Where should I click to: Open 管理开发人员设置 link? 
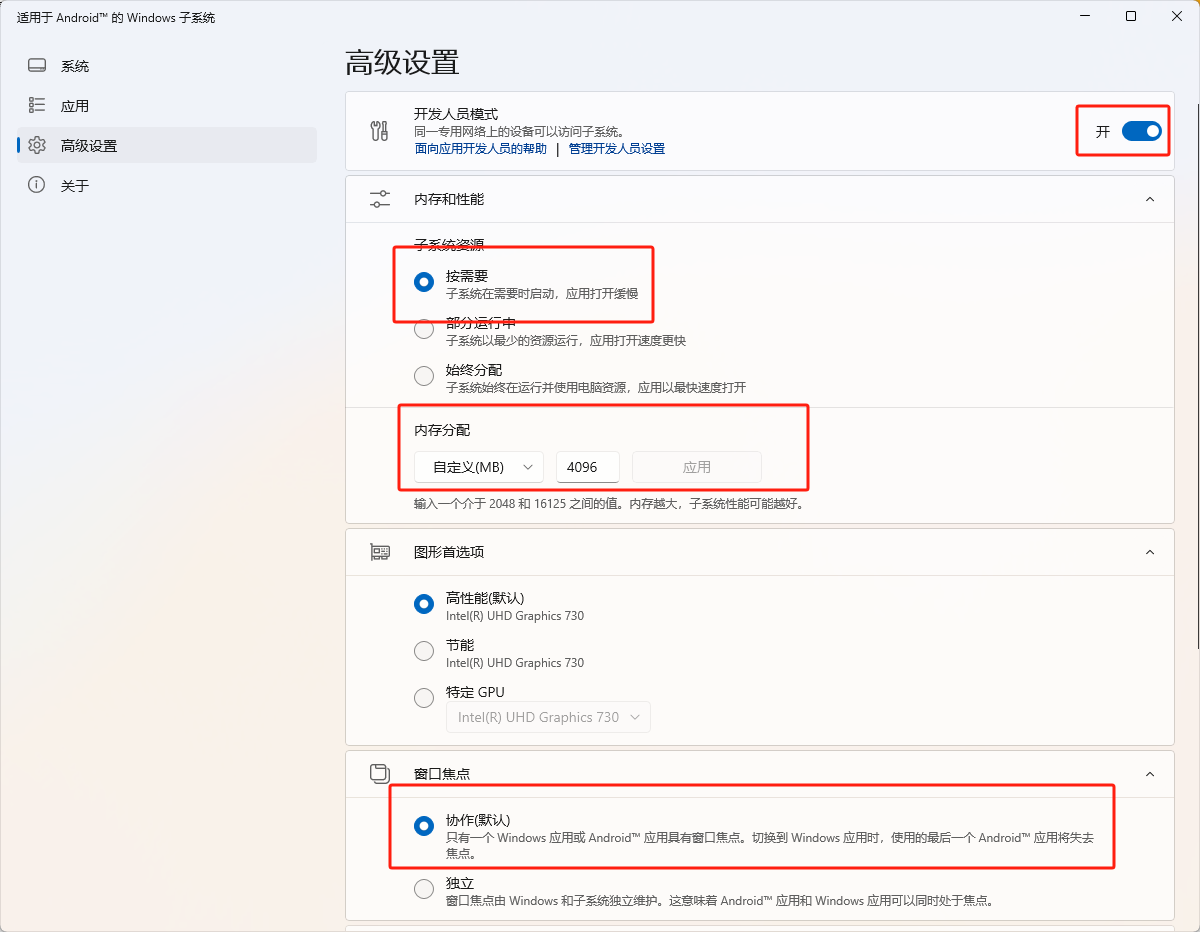click(x=617, y=149)
